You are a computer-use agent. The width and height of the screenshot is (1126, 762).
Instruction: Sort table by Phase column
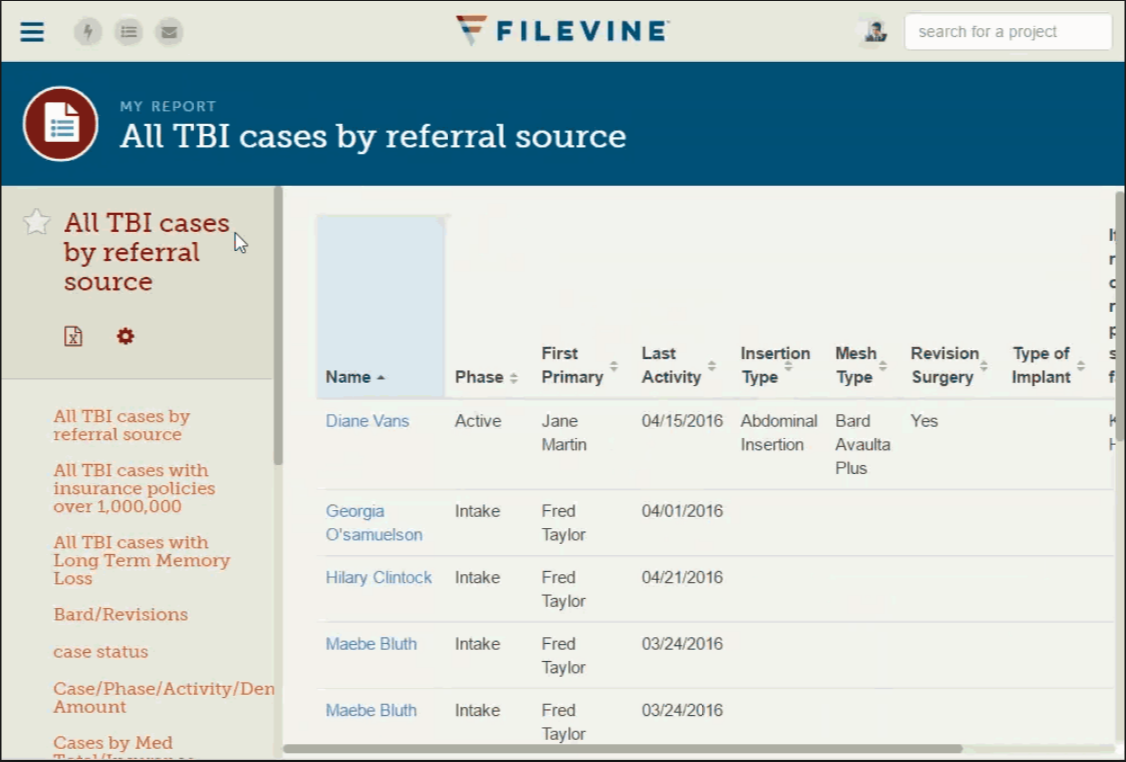(x=486, y=377)
